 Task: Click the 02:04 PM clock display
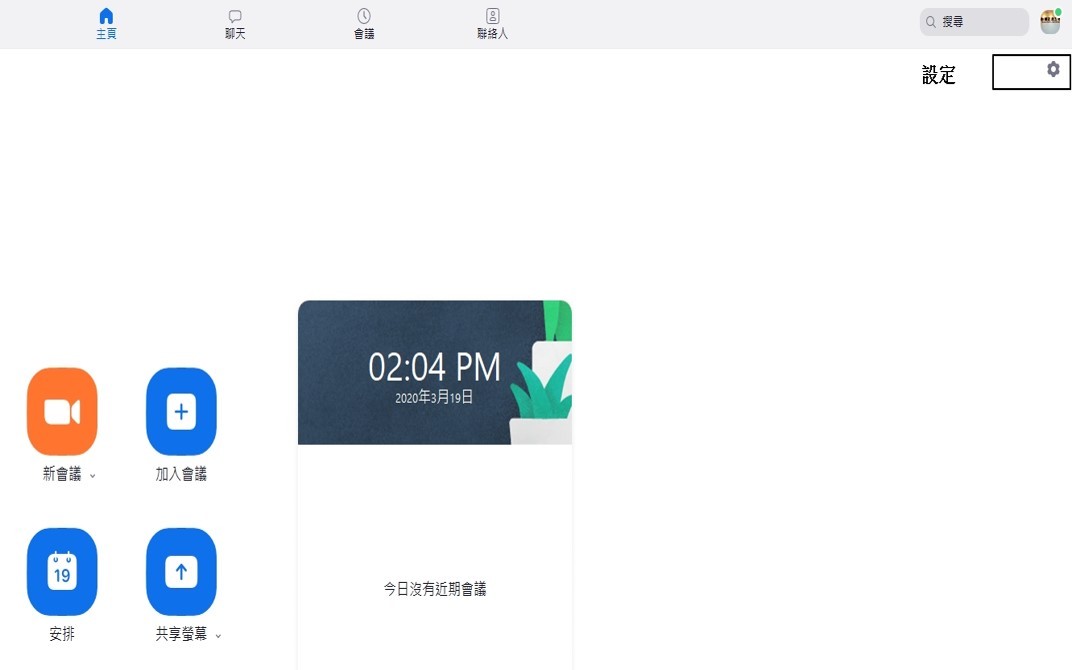pos(434,367)
